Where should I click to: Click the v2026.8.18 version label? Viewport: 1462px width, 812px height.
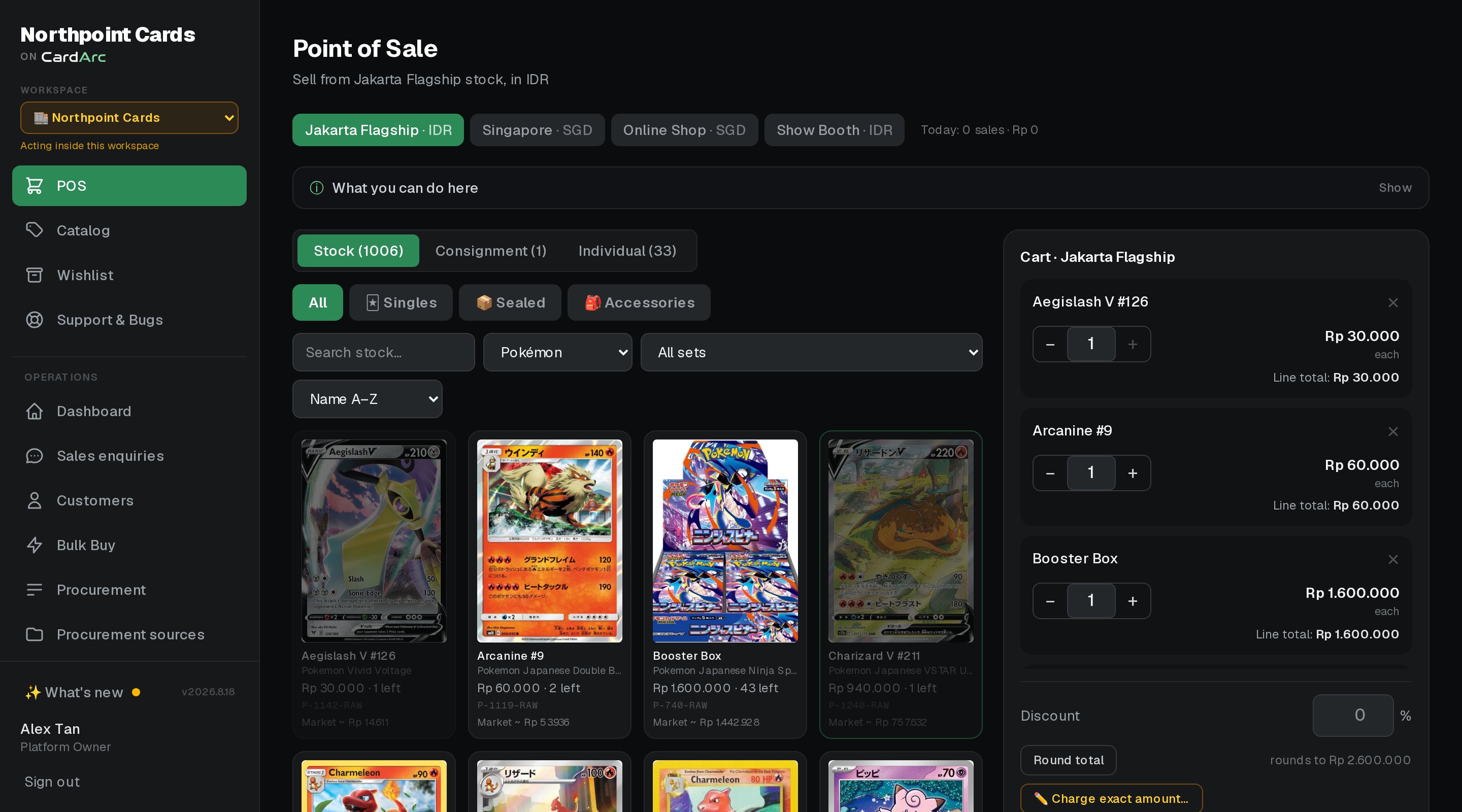coord(208,692)
